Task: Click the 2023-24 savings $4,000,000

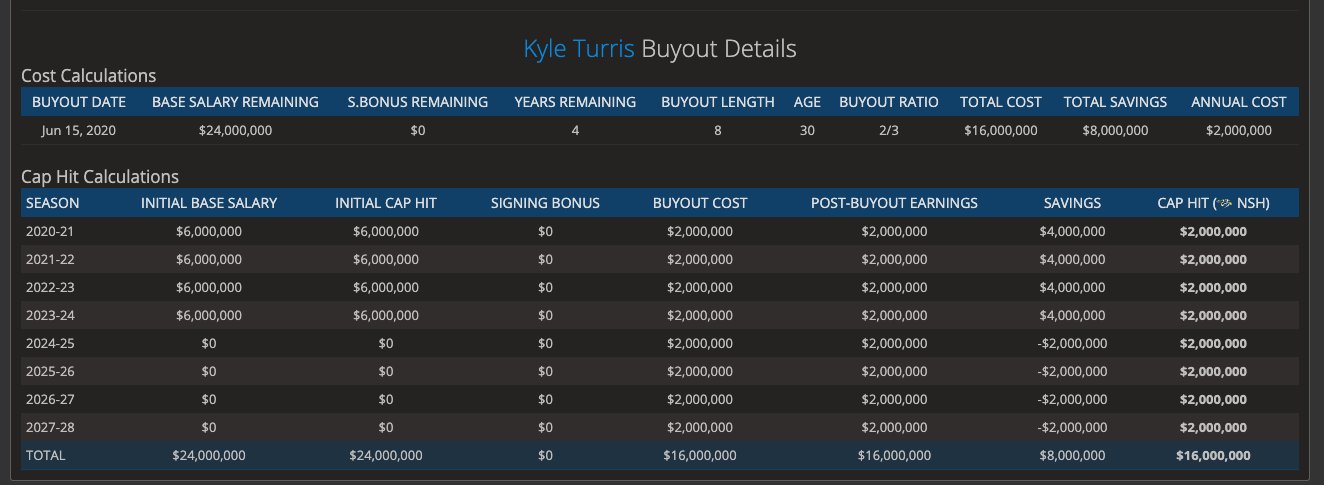Action: [x=1072, y=315]
